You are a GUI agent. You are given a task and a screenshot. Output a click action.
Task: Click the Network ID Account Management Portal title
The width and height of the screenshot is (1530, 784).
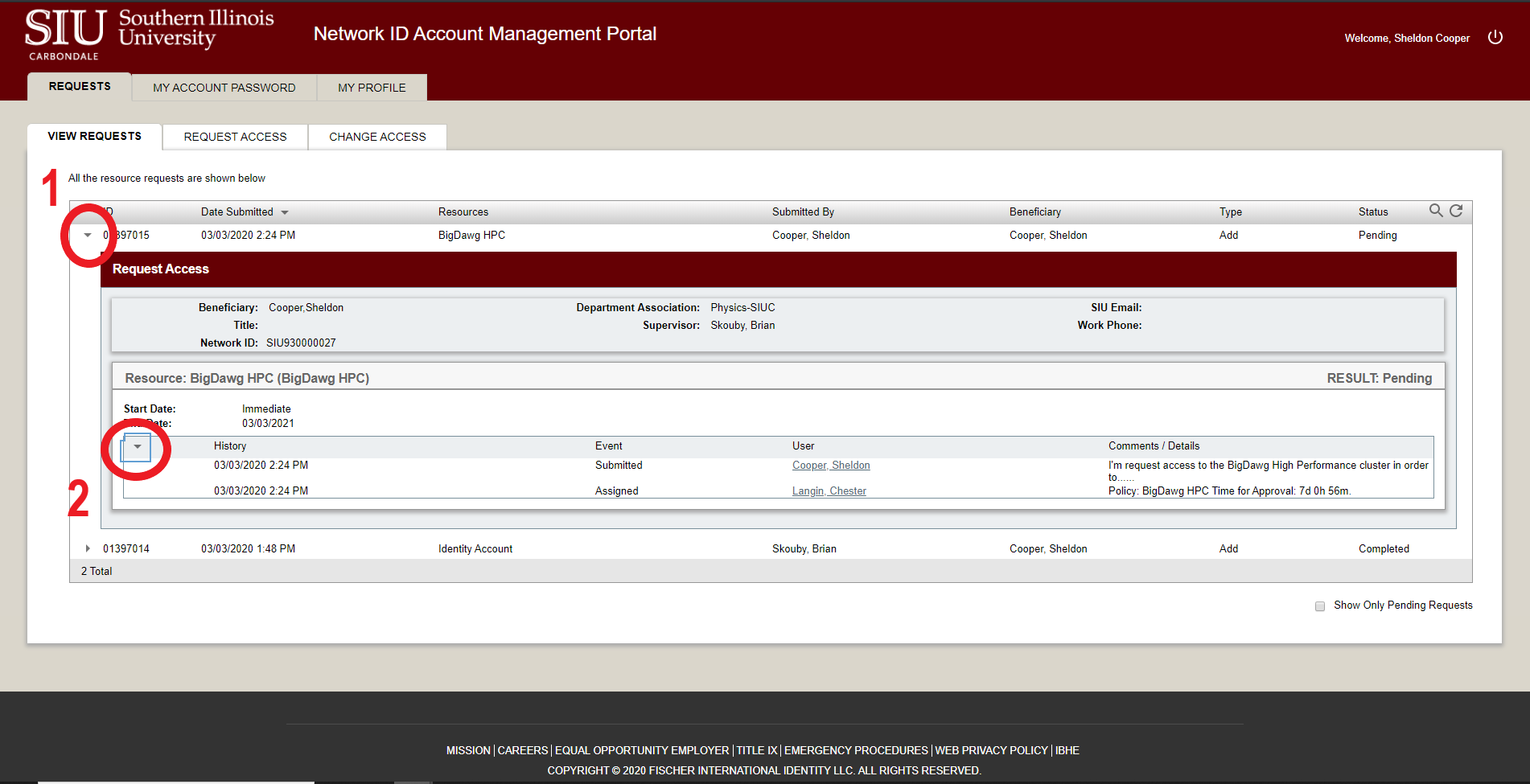click(x=485, y=34)
